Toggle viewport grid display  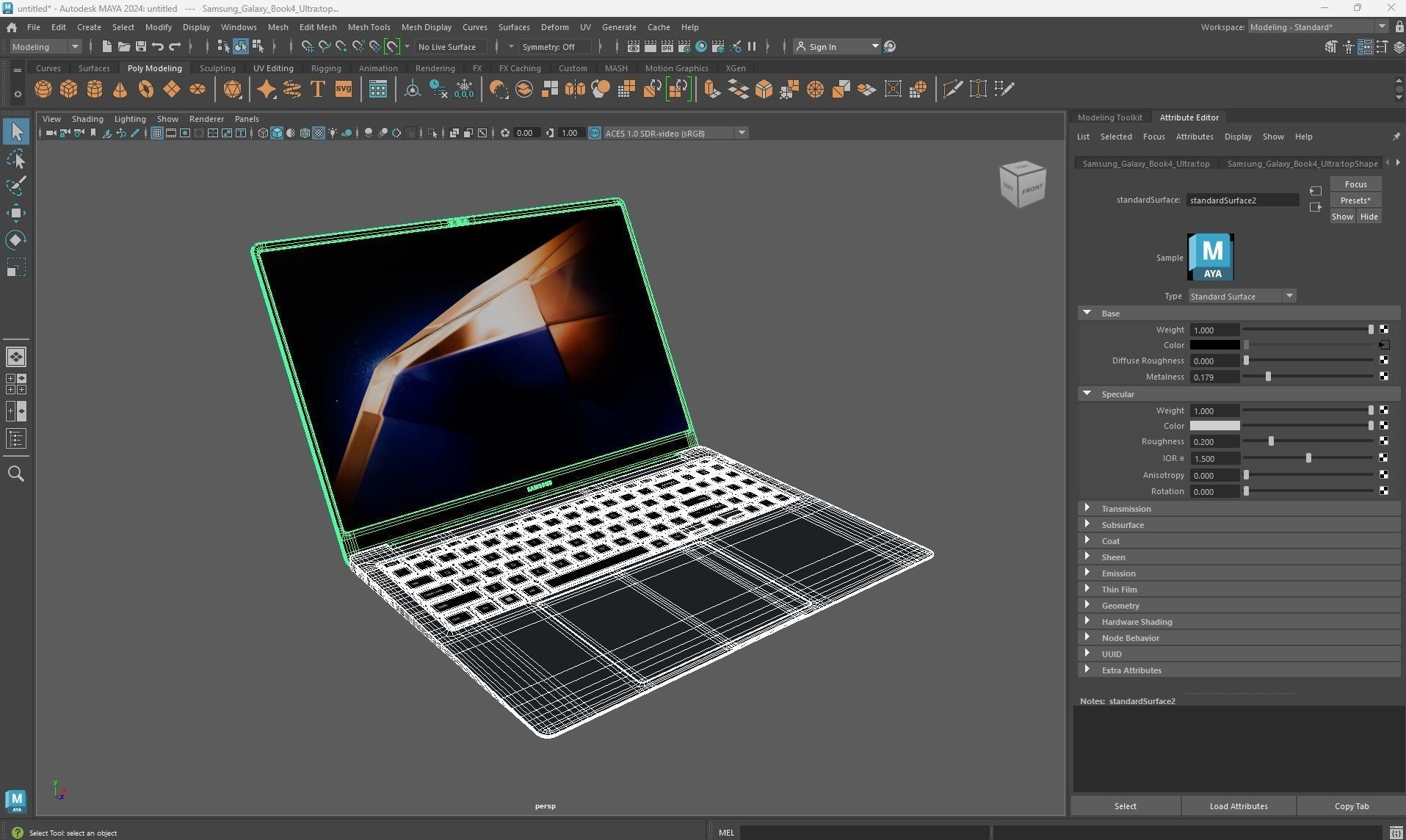coord(156,133)
